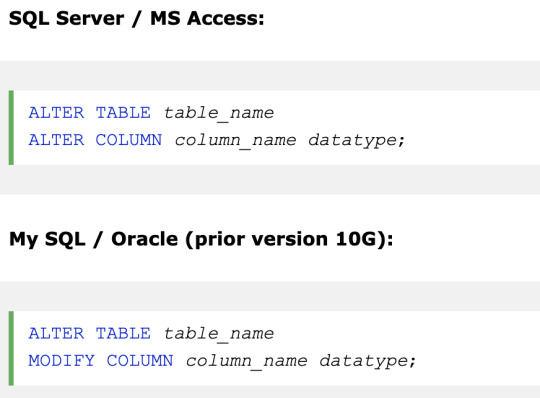Click the word 'Access' in the heading
540x398 pixels.
coord(222,19)
